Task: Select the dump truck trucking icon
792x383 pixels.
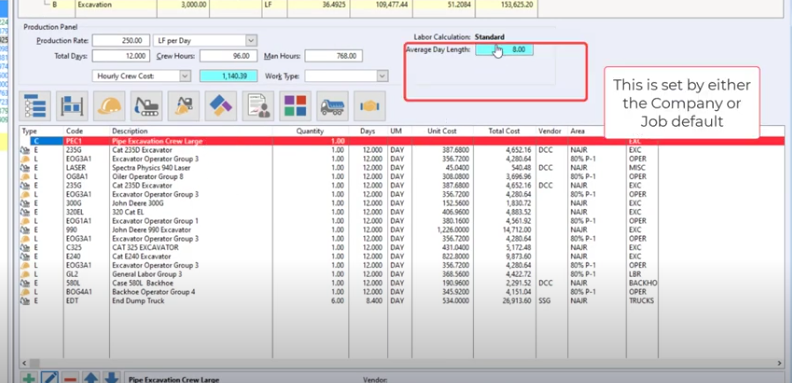Action: click(332, 106)
